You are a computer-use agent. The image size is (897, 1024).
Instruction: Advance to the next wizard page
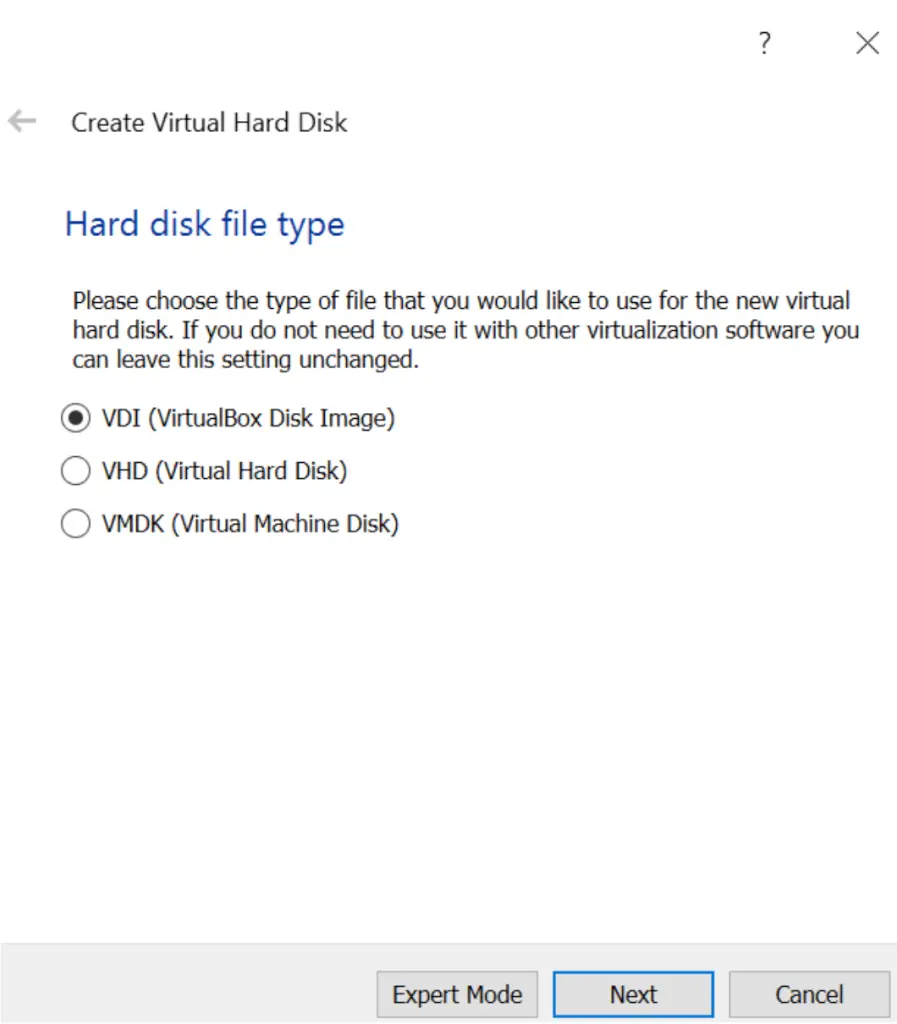pyautogui.click(x=633, y=994)
